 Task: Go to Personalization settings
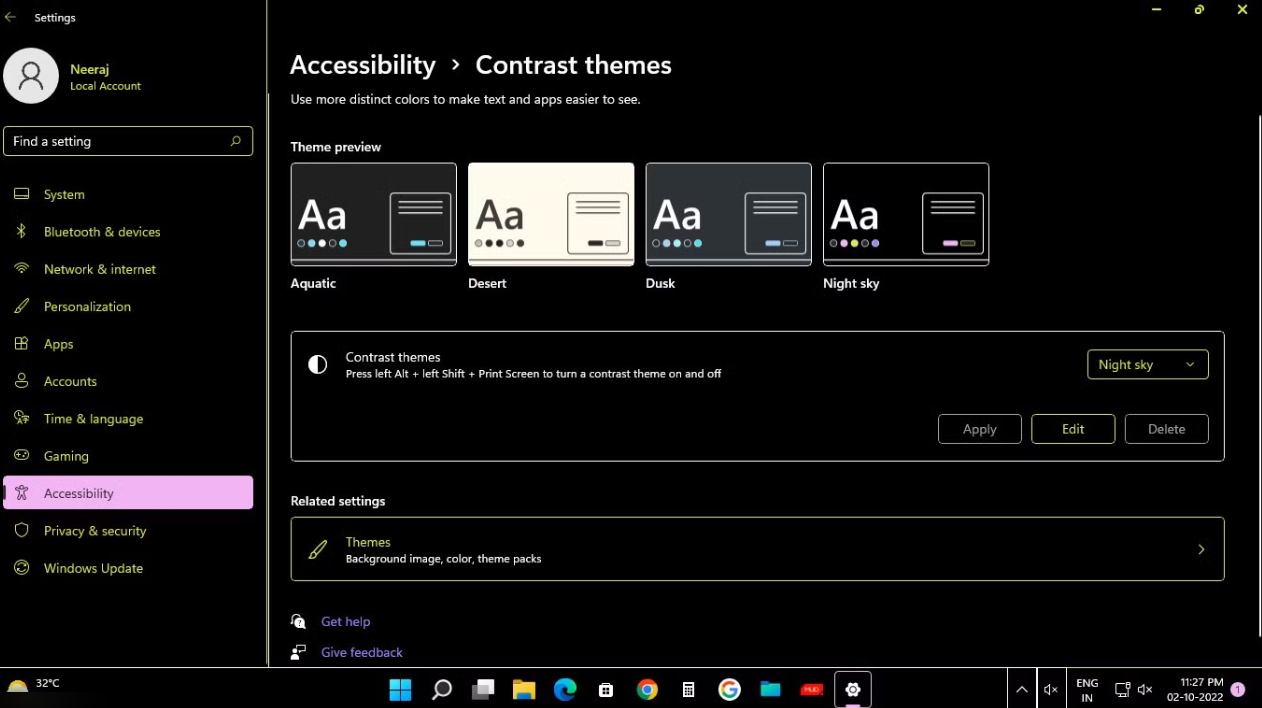87,307
